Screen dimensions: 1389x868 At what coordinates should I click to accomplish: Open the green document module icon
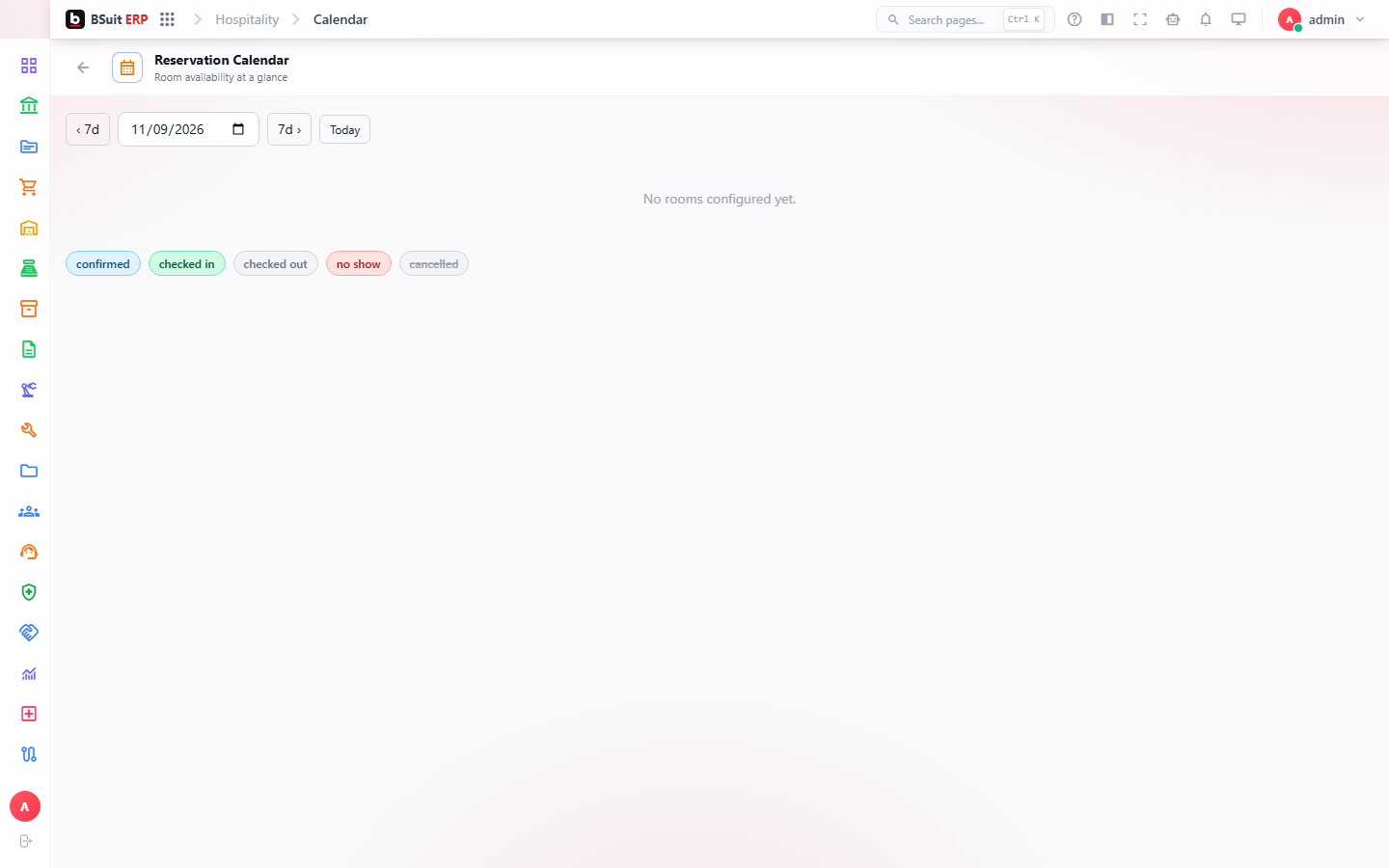(x=29, y=349)
